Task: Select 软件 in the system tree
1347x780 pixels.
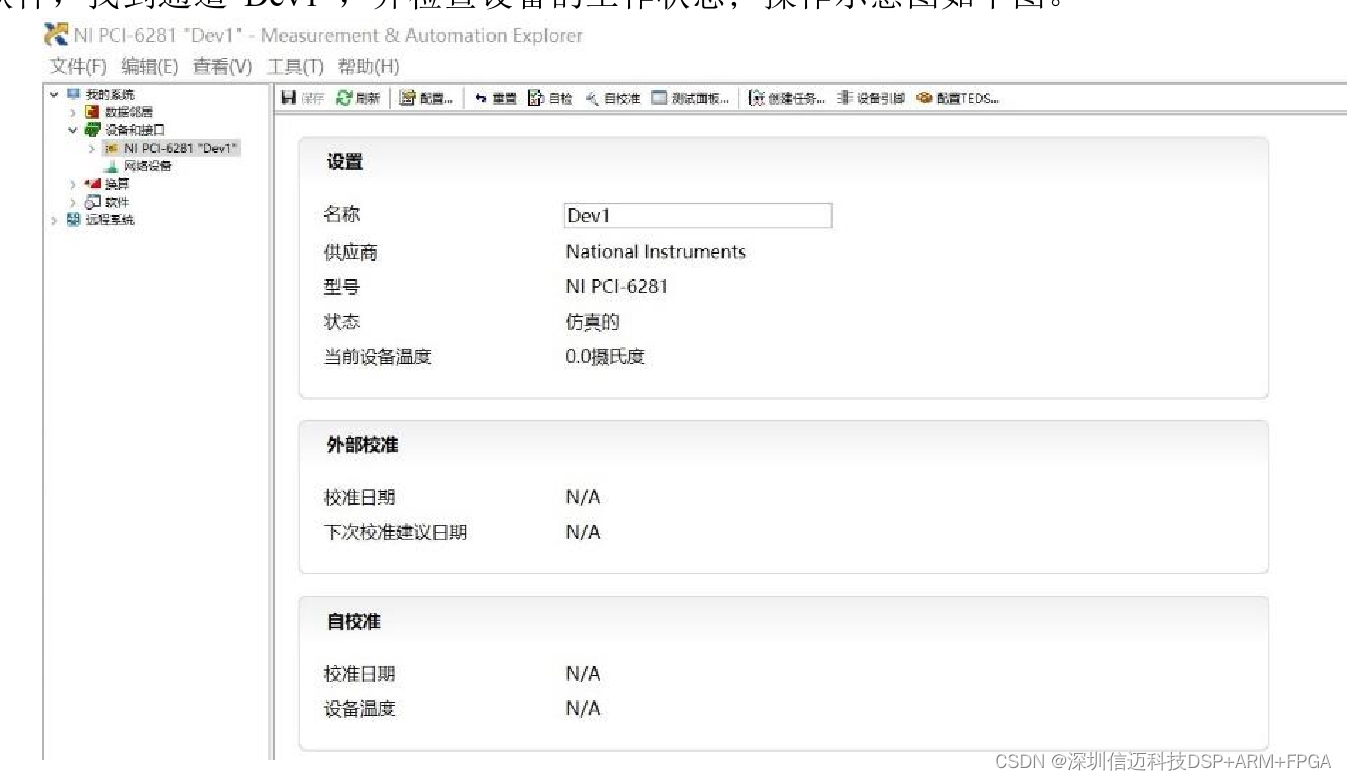Action: 117,202
